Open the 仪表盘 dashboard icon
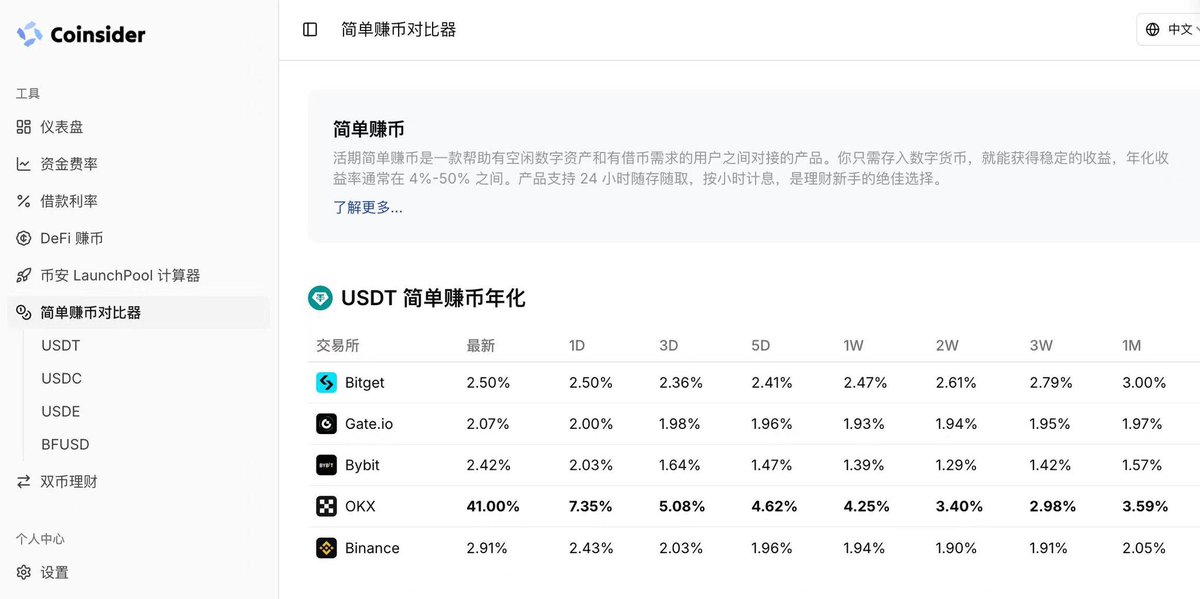1200x599 pixels. (24, 127)
